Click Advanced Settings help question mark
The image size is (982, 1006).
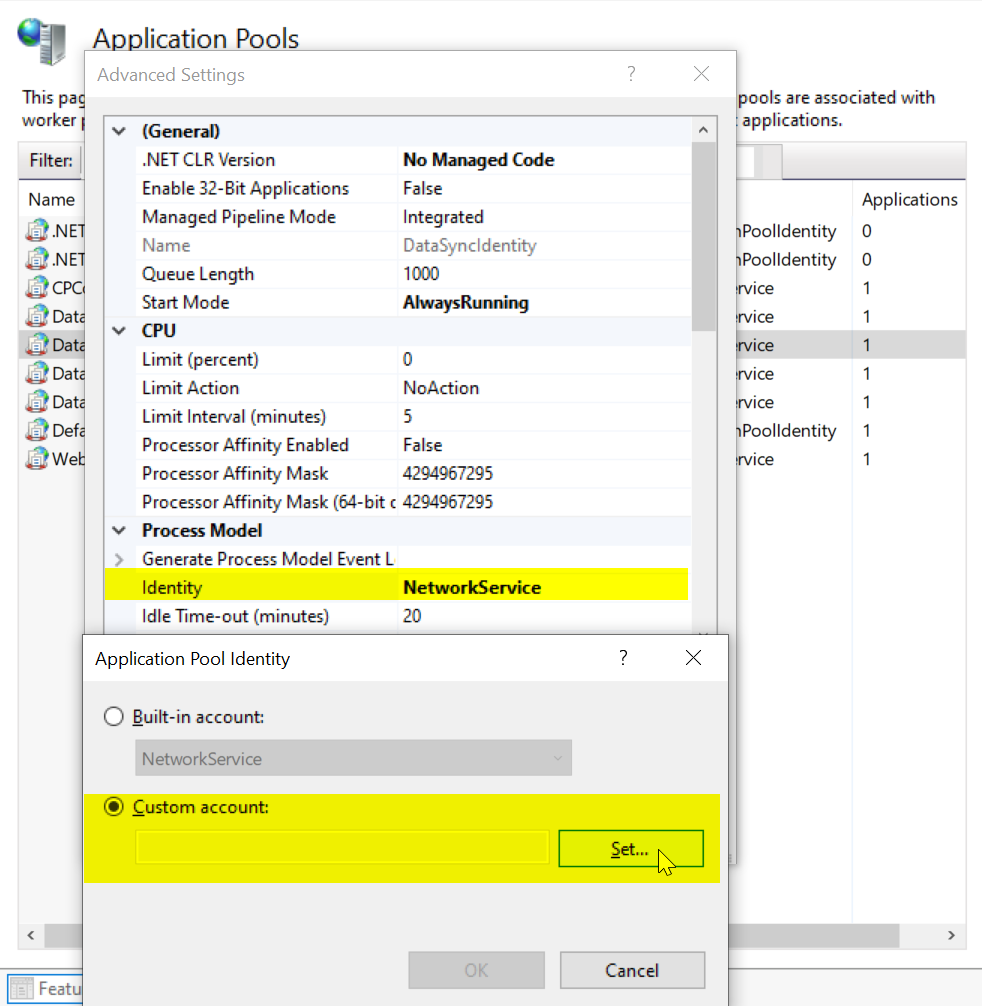point(631,74)
